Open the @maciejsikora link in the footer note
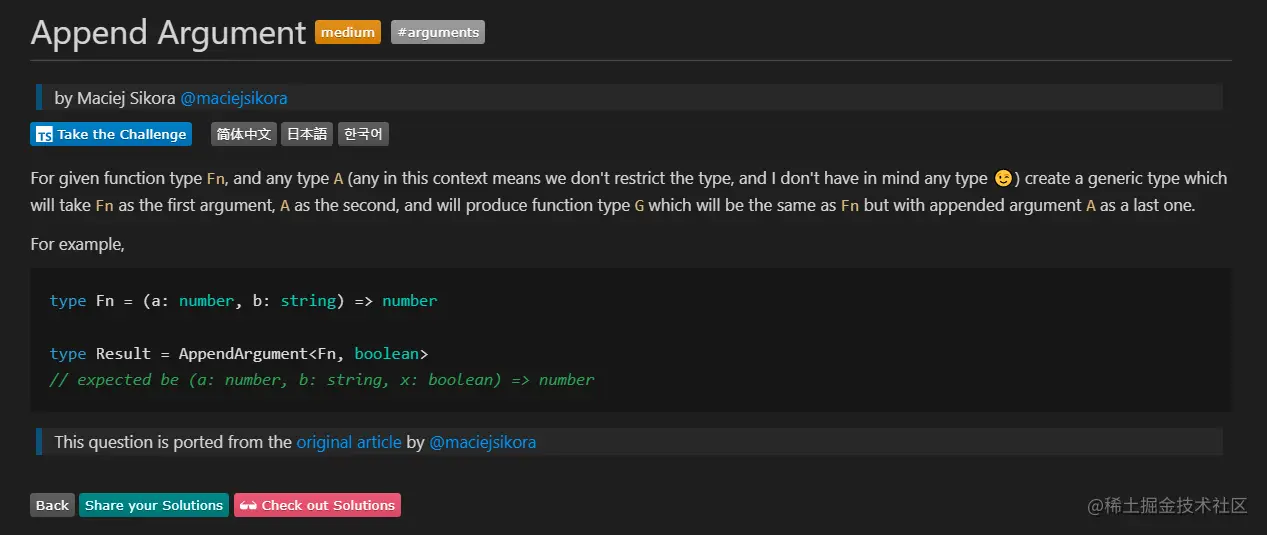Viewport: 1267px width, 535px height. click(x=482, y=442)
